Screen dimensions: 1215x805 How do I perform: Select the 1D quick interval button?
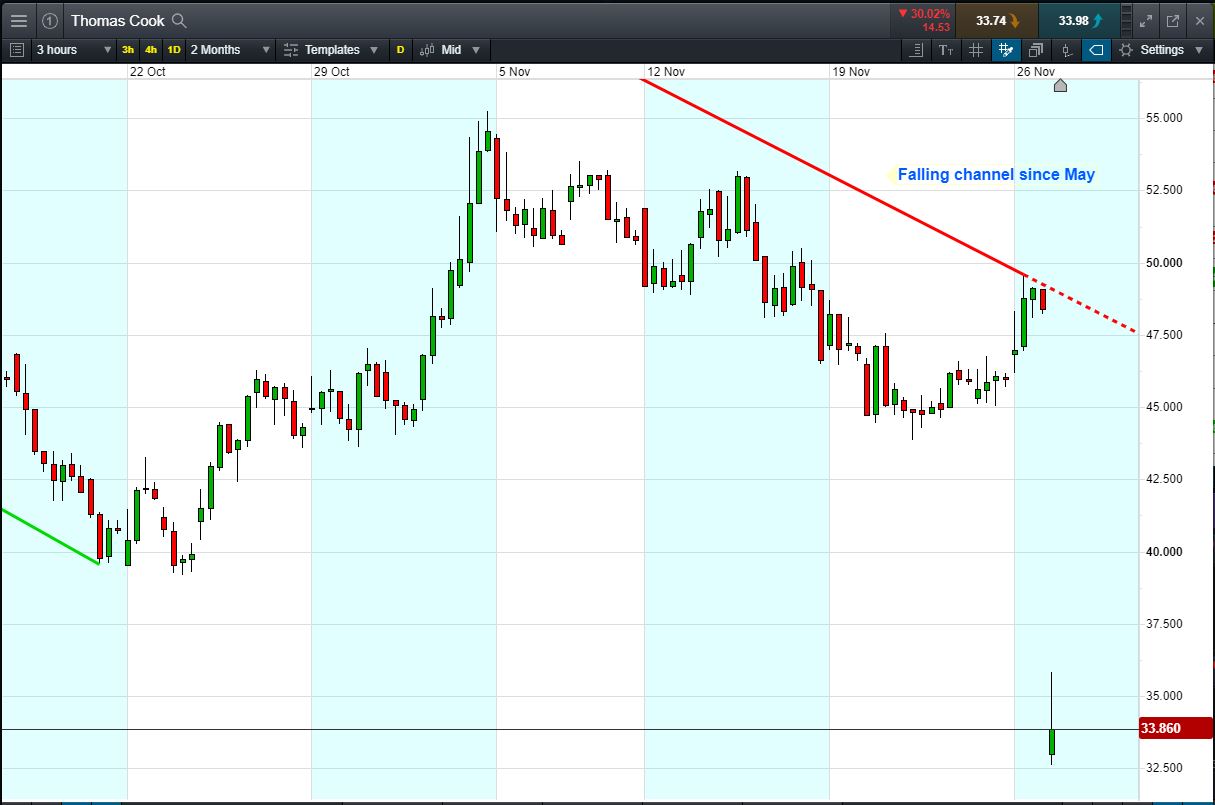pyautogui.click(x=174, y=49)
